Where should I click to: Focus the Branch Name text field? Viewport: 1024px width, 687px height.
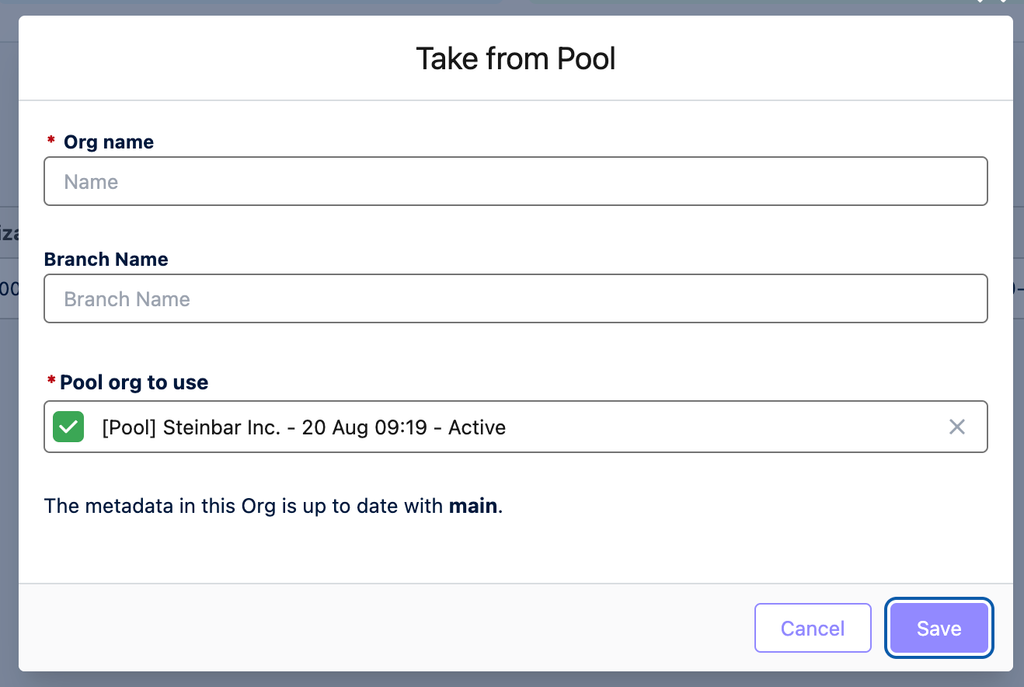[515, 299]
